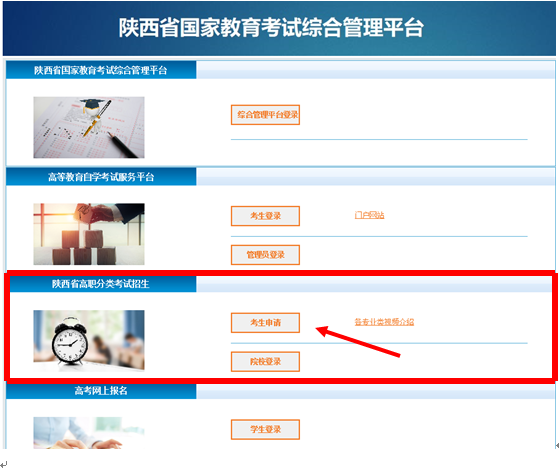559x468 pixels.
Task: Click the wooden blocks thumbnail image
Action: (89, 234)
